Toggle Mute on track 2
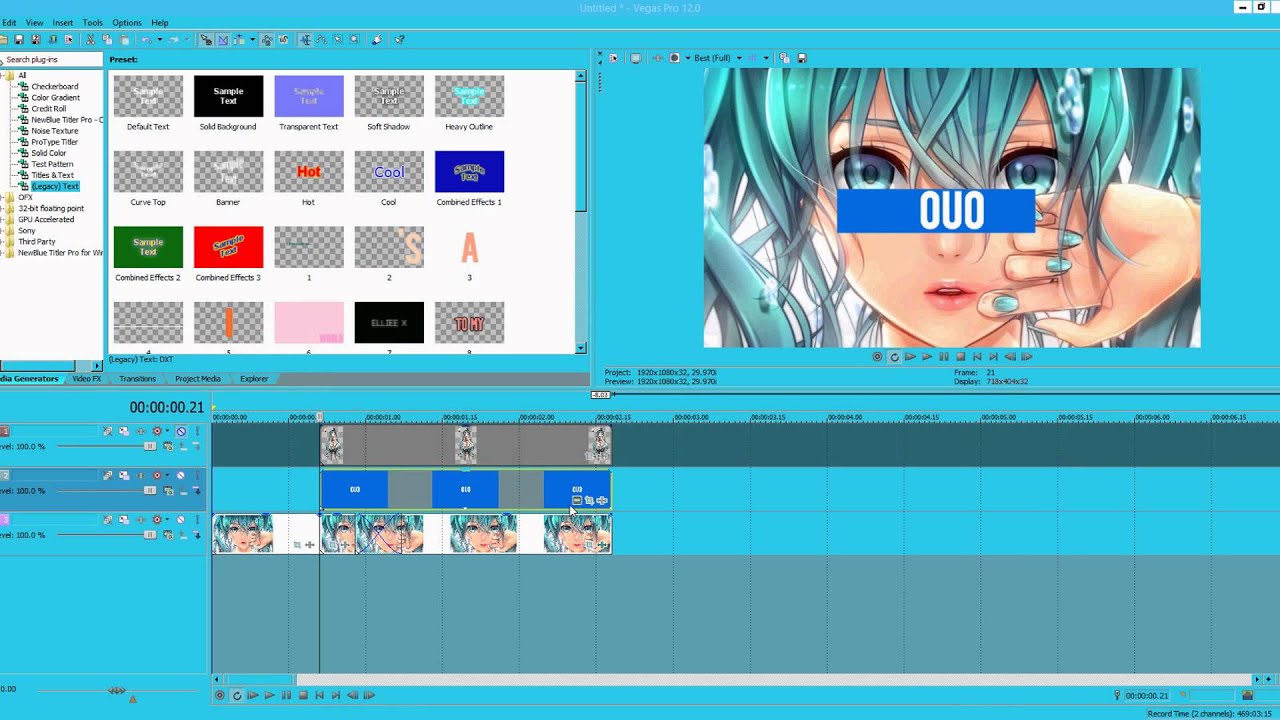Image resolution: width=1280 pixels, height=720 pixels. click(181, 476)
